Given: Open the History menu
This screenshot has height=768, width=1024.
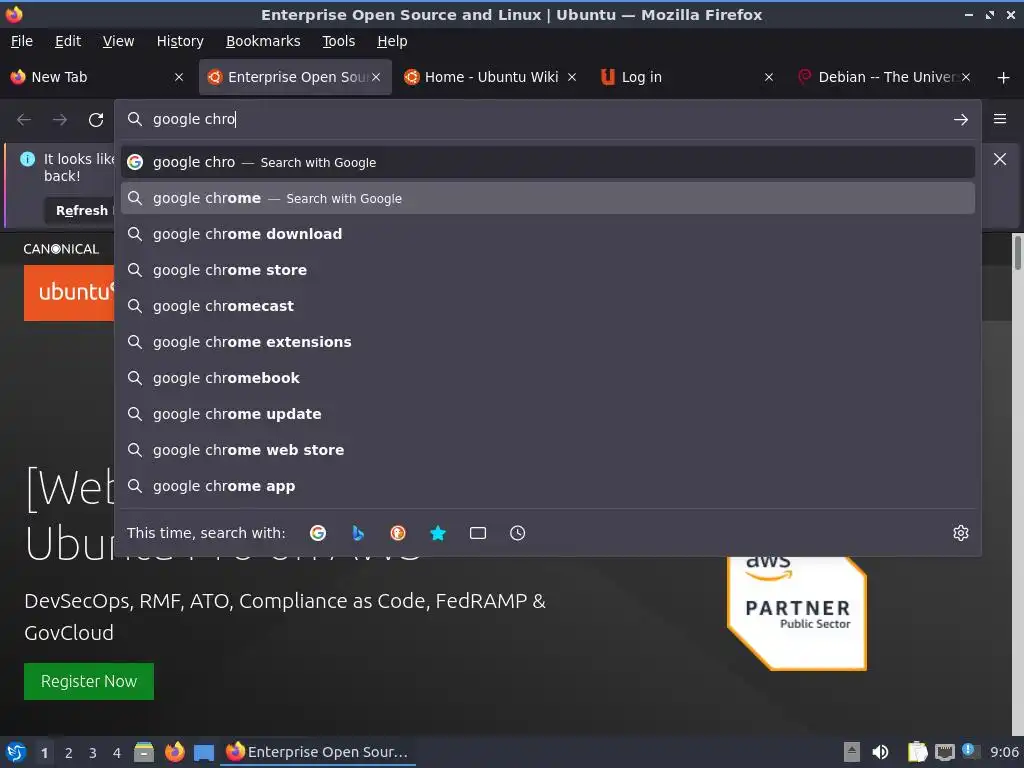Looking at the screenshot, I should pyautogui.click(x=180, y=41).
